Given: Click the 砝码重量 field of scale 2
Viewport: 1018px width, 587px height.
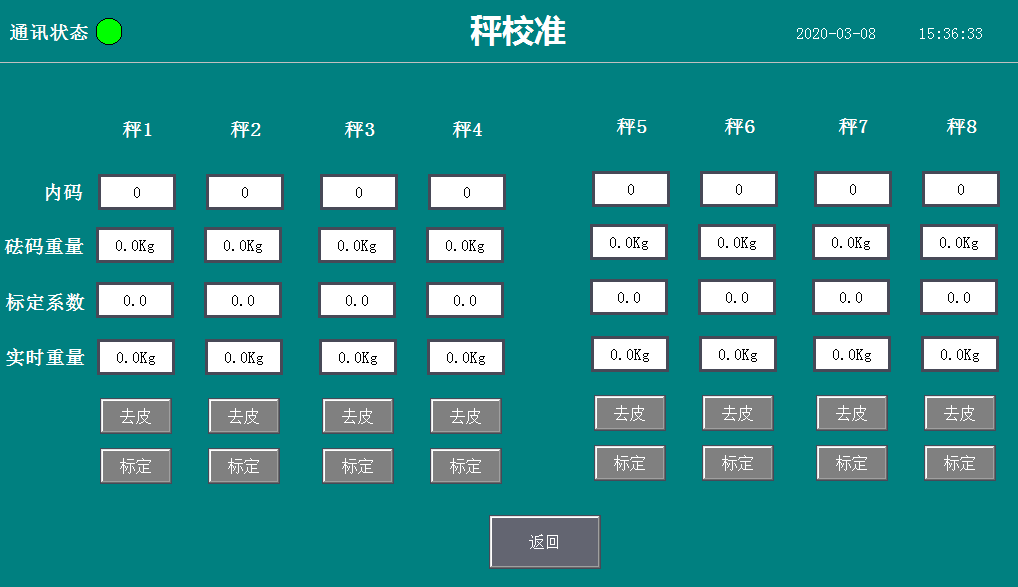Looking at the screenshot, I should (243, 245).
